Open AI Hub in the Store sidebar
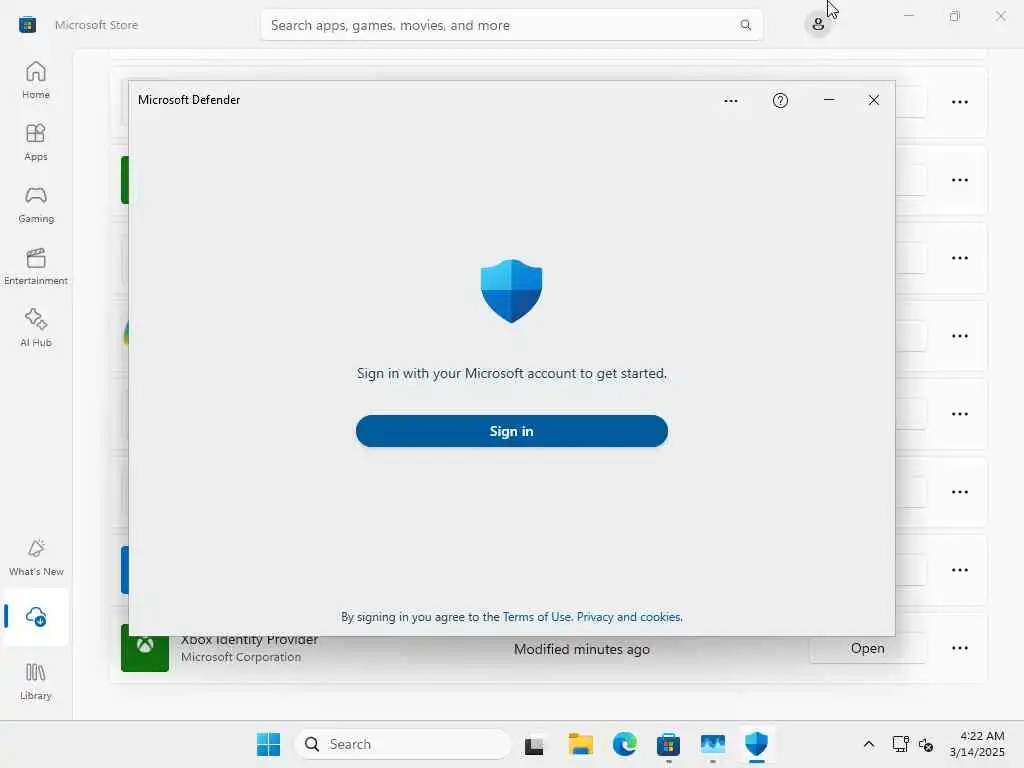The width and height of the screenshot is (1024, 768). pos(36,328)
